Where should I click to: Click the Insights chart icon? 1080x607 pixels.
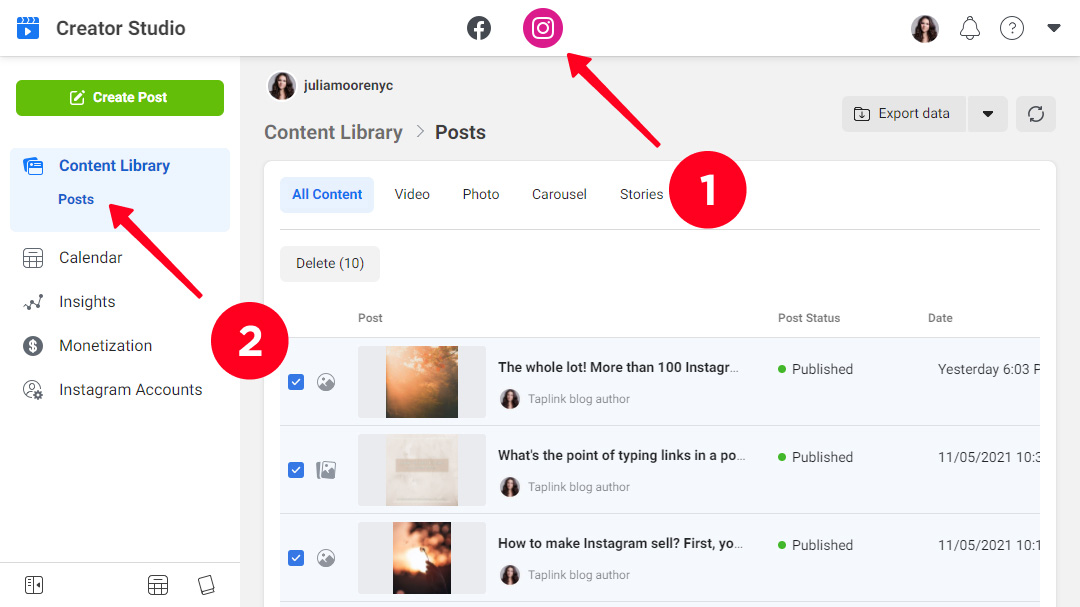click(x=33, y=302)
